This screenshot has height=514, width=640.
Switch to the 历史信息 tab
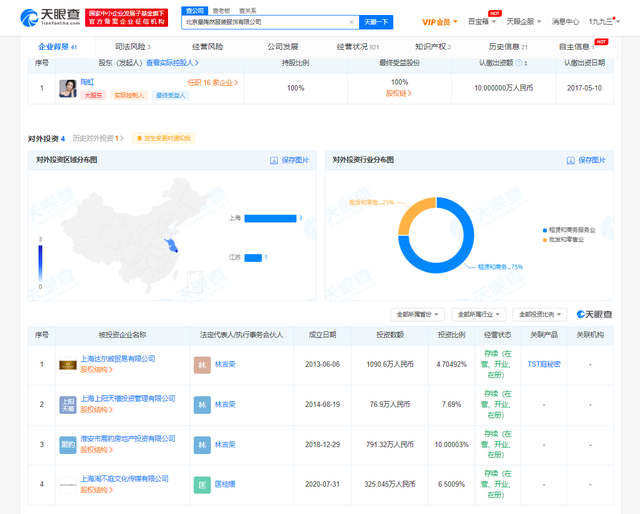pos(508,47)
